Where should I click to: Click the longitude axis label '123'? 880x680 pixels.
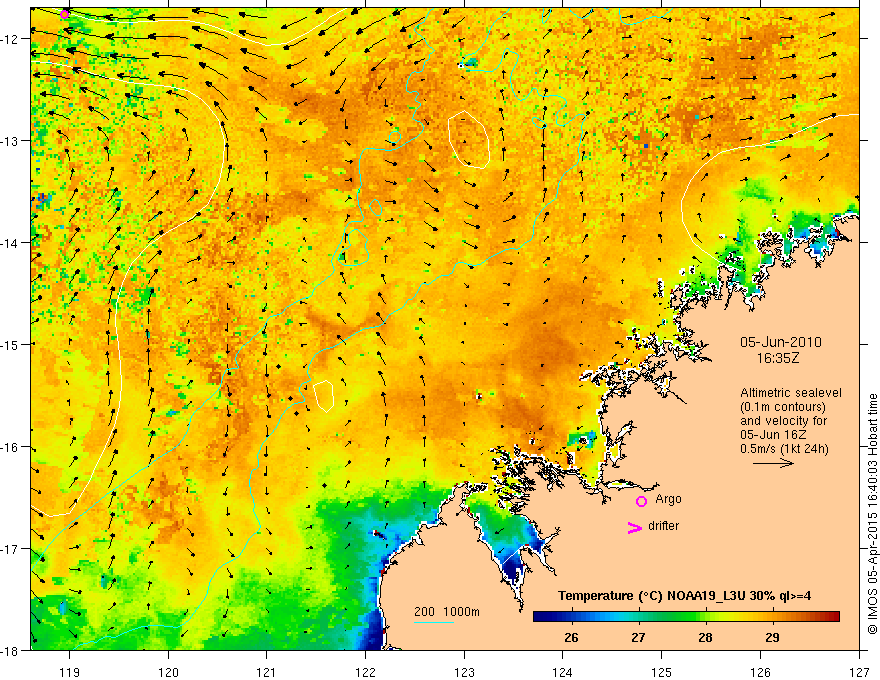coord(464,672)
